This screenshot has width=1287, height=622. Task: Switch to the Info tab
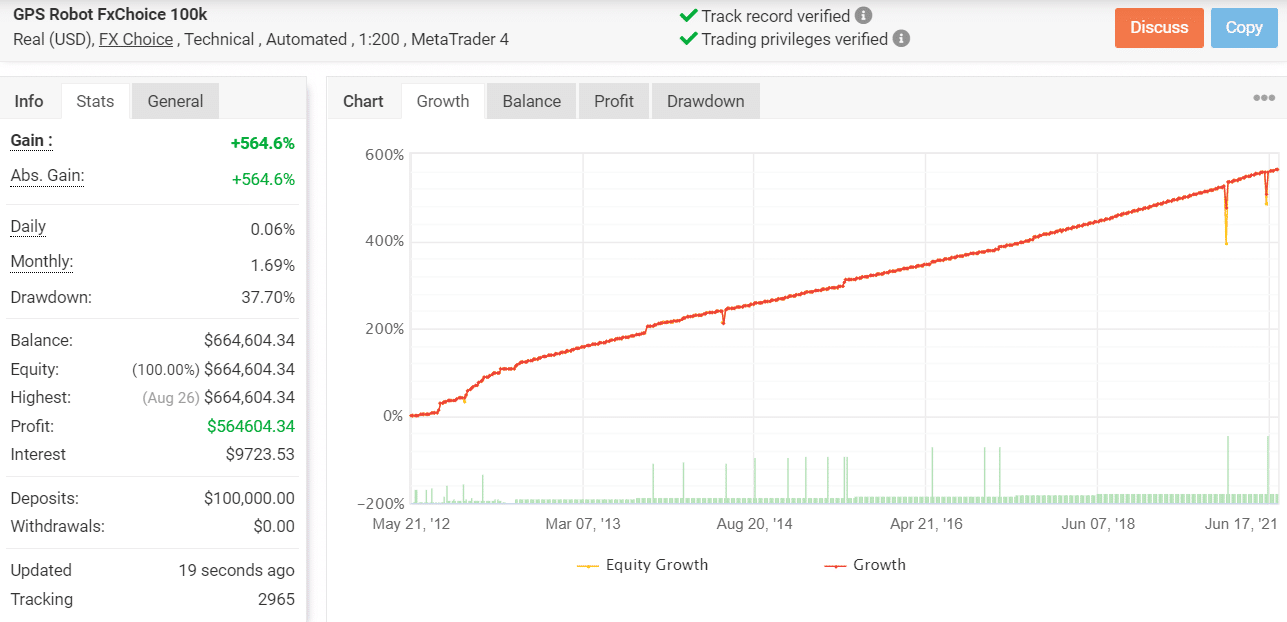coord(29,101)
